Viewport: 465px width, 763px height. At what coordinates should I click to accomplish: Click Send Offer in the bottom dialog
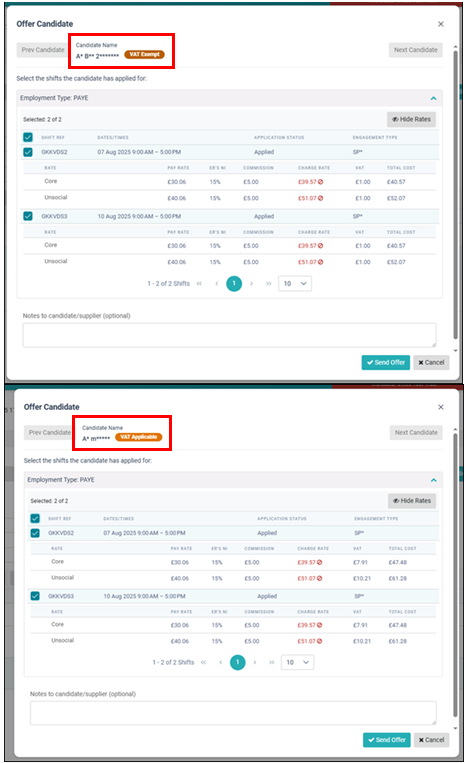click(387, 740)
